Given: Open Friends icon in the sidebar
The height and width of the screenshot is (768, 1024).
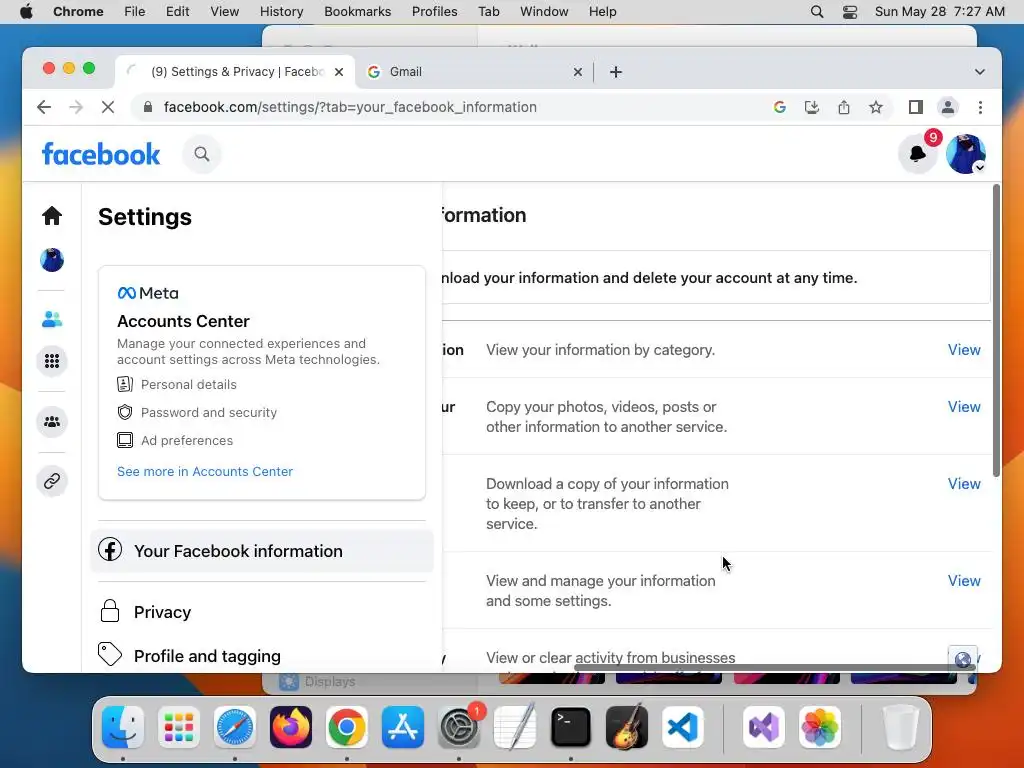Looking at the screenshot, I should pos(52,319).
